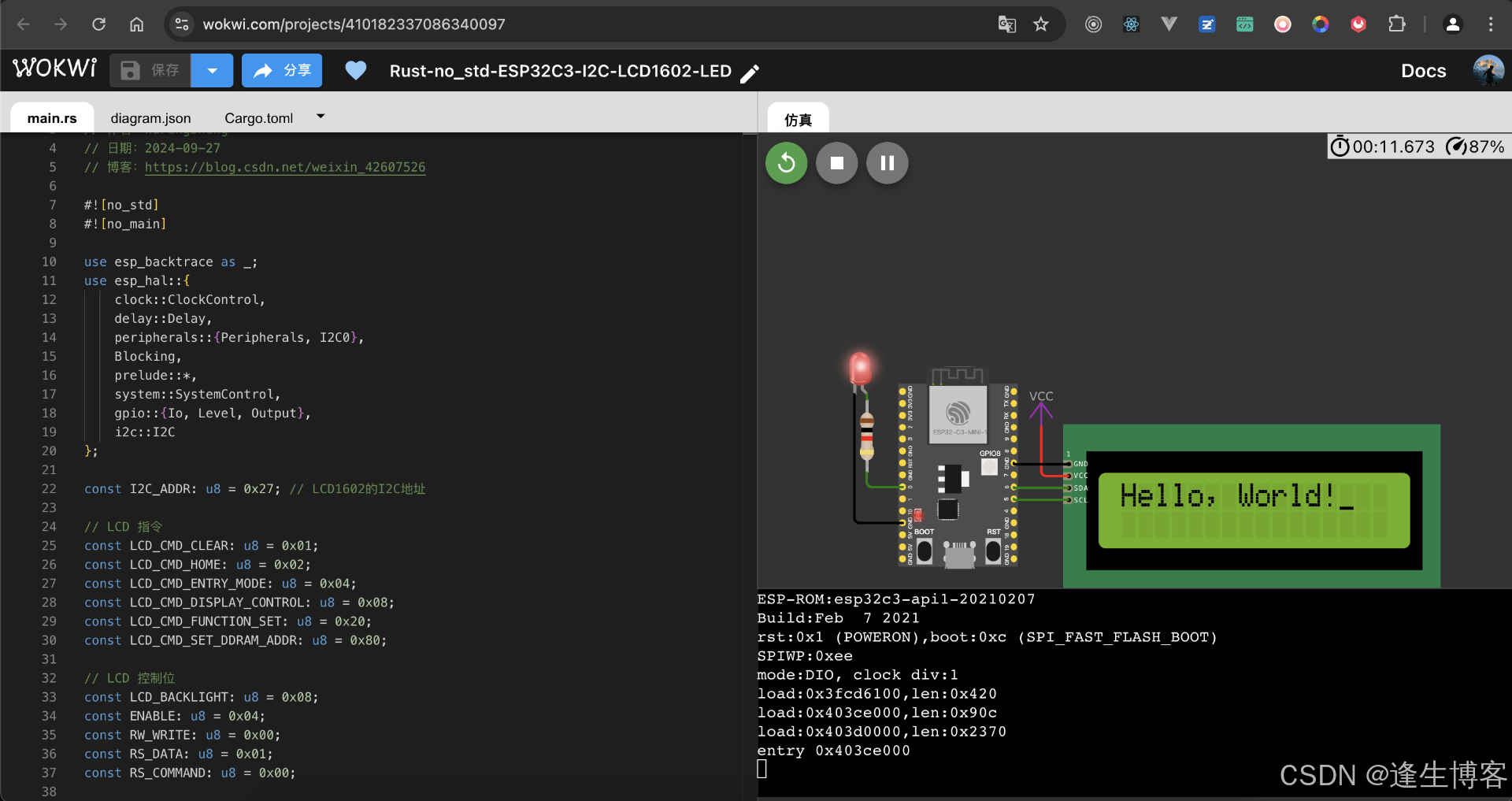Switch to the main.rs tab
Image resolution: width=1512 pixels, height=801 pixels.
click(x=52, y=118)
